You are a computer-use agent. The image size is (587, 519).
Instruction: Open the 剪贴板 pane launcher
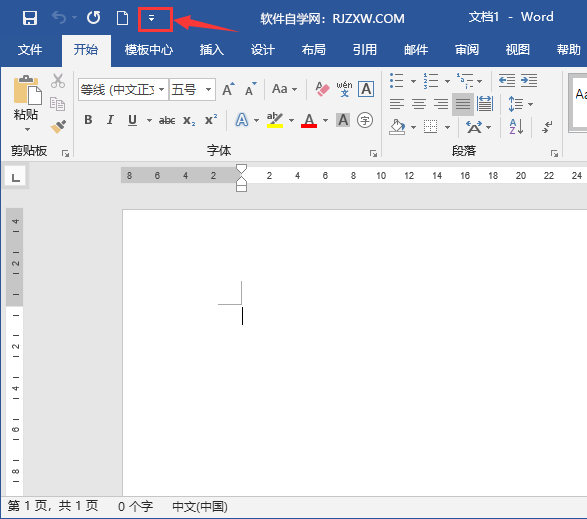pos(66,154)
